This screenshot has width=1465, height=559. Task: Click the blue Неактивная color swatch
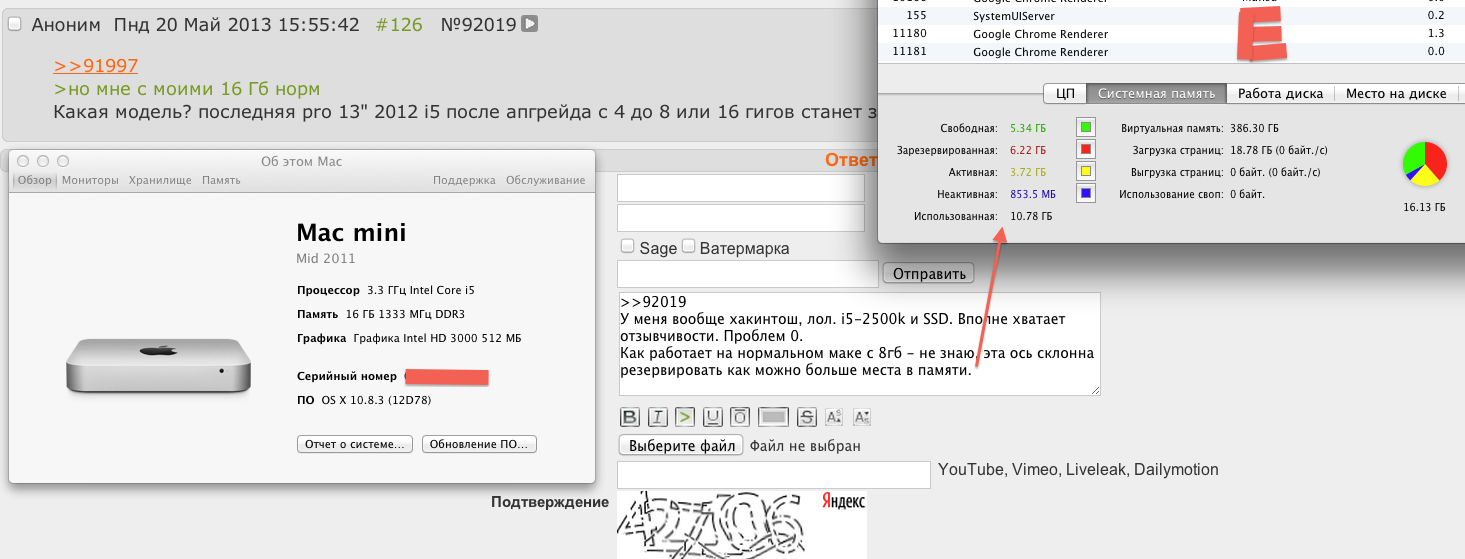pos(1086,194)
